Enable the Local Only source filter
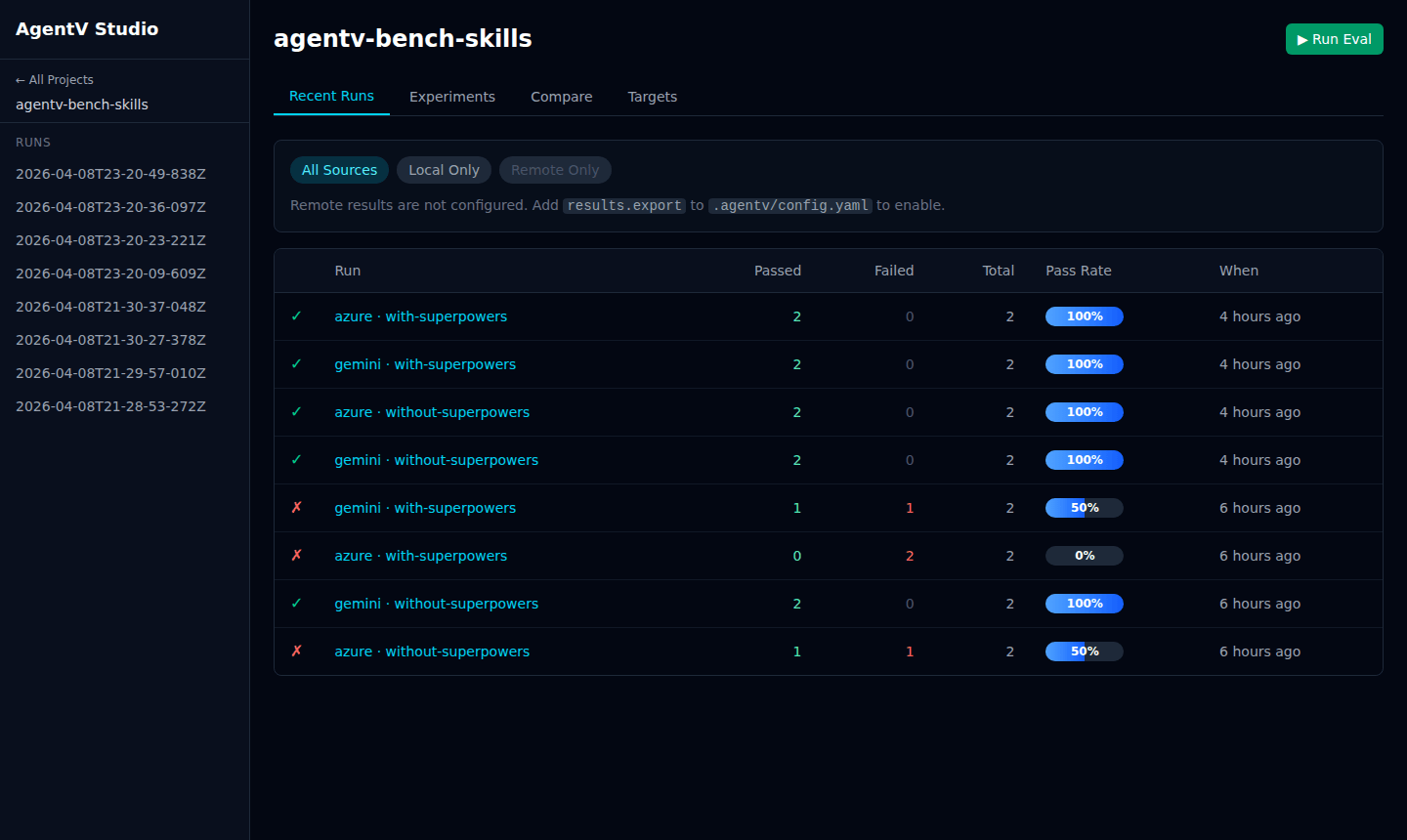 tap(444, 170)
